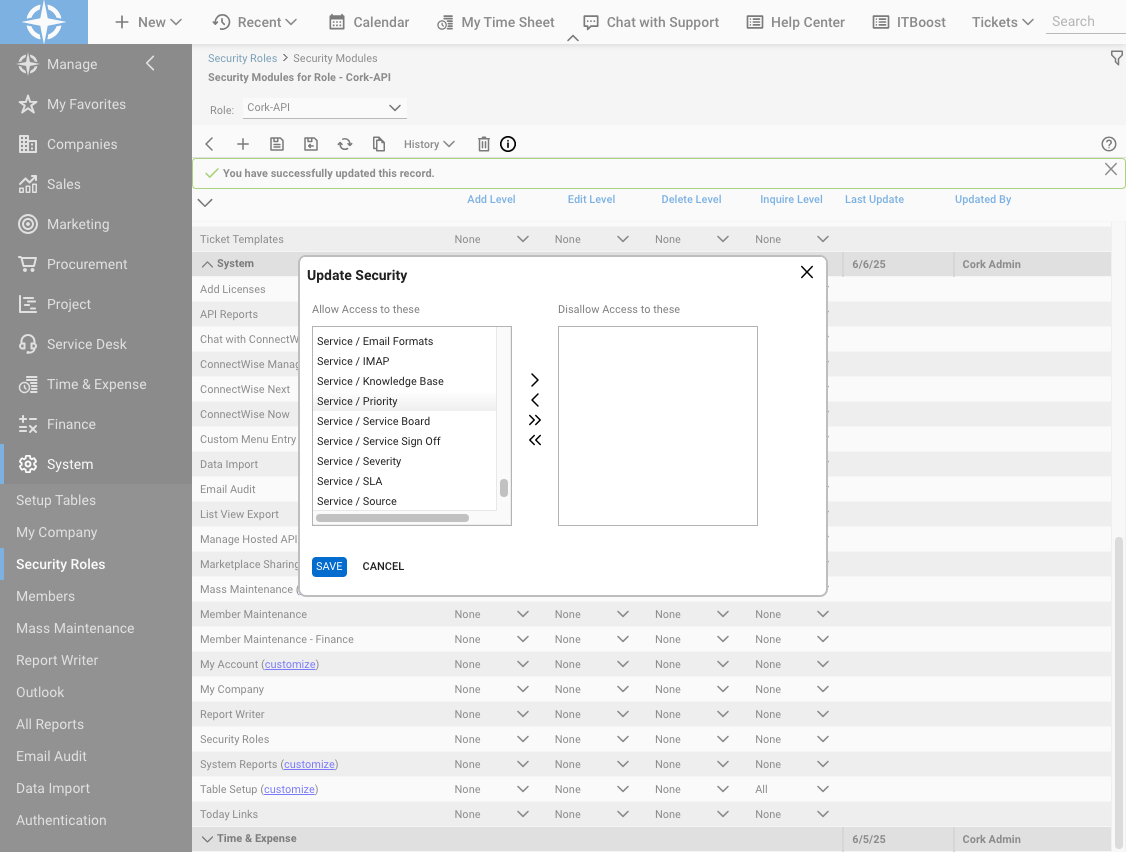
Task: Click the back arrow in the toolbar
Action: (209, 144)
